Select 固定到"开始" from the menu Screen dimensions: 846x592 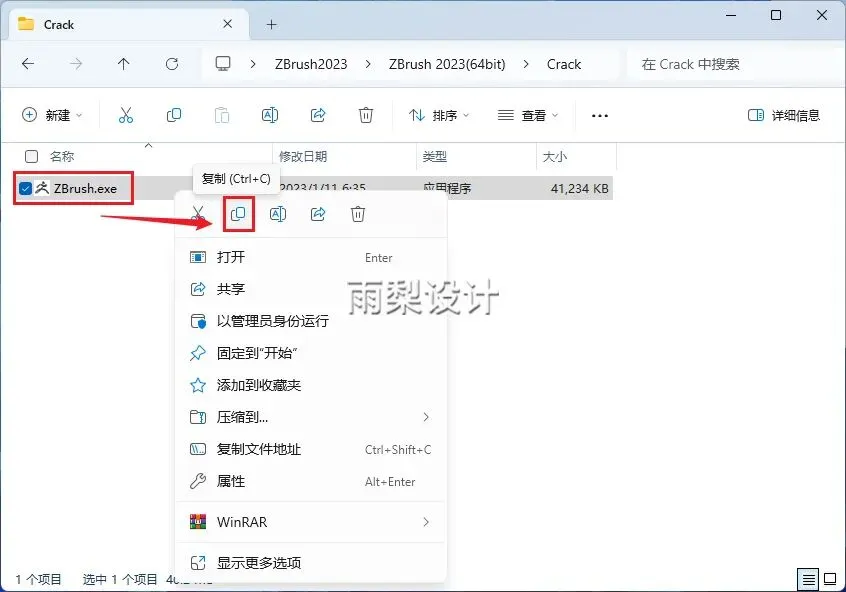[x=311, y=353]
